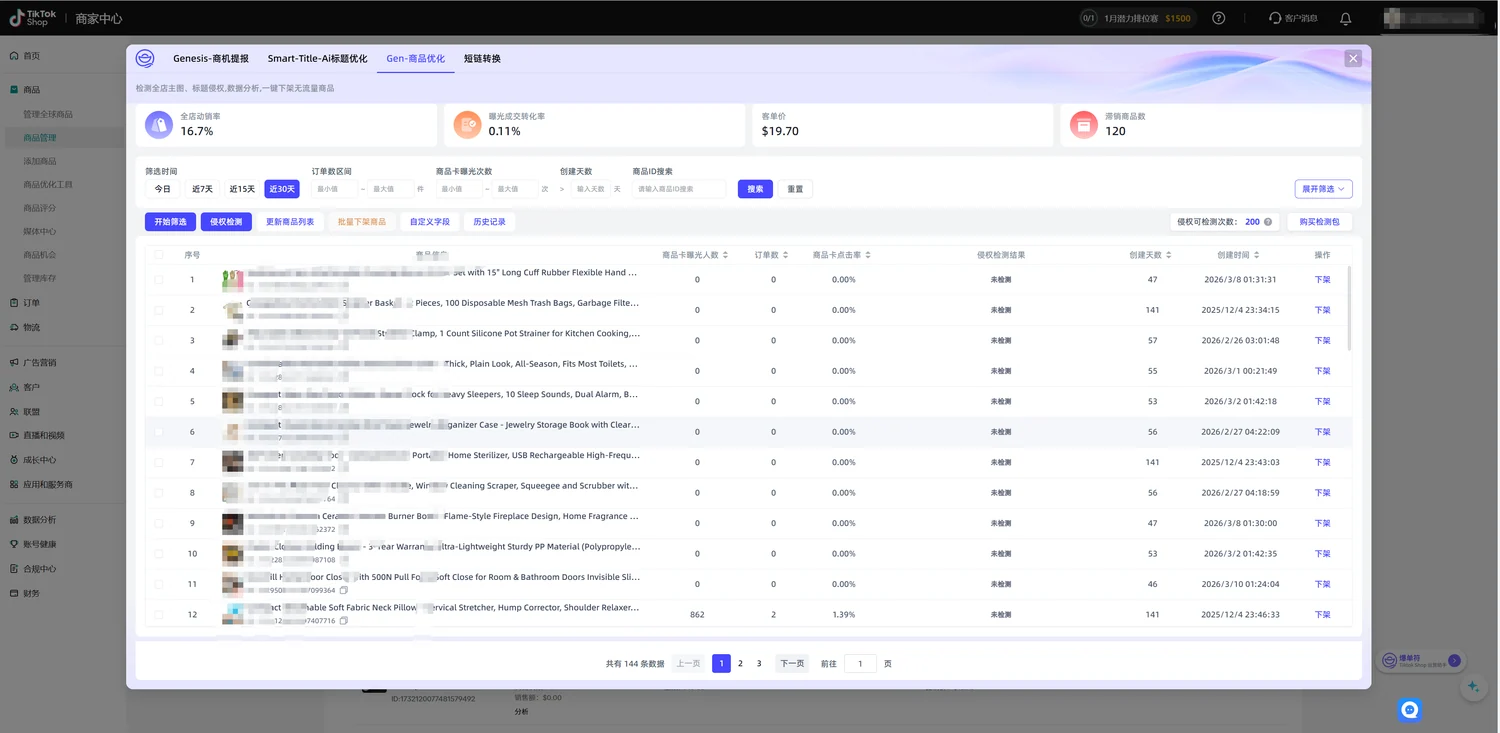Toggle the select-all checkbox in table header
The height and width of the screenshot is (733, 1500).
[x=159, y=255]
